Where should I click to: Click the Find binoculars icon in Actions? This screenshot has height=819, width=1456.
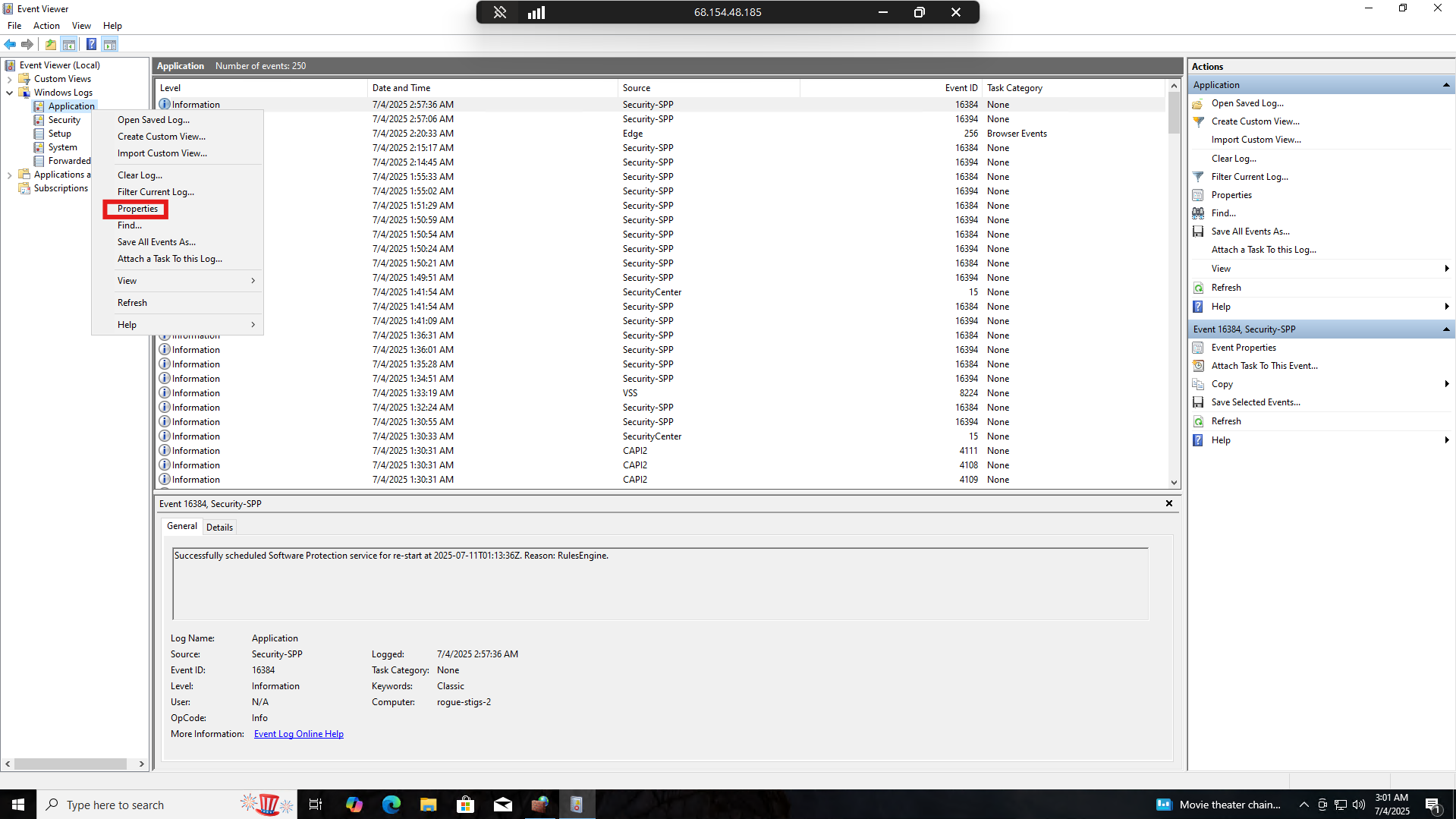[1198, 213]
